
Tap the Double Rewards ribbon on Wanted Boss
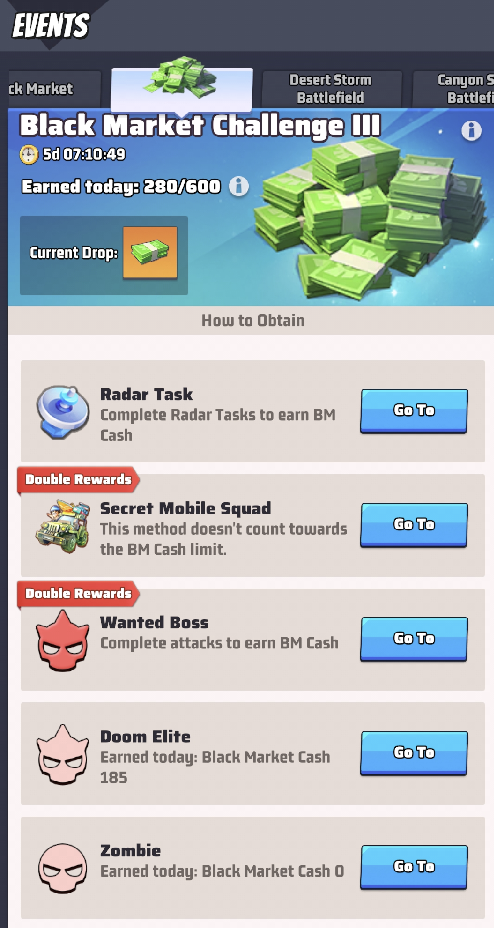tap(78, 594)
